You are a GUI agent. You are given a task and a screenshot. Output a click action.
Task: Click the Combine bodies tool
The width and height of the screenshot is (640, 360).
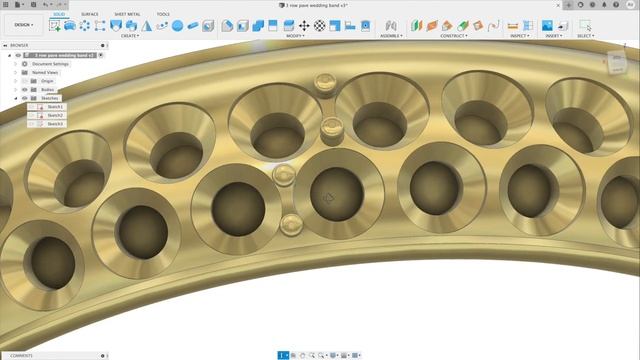click(258, 26)
